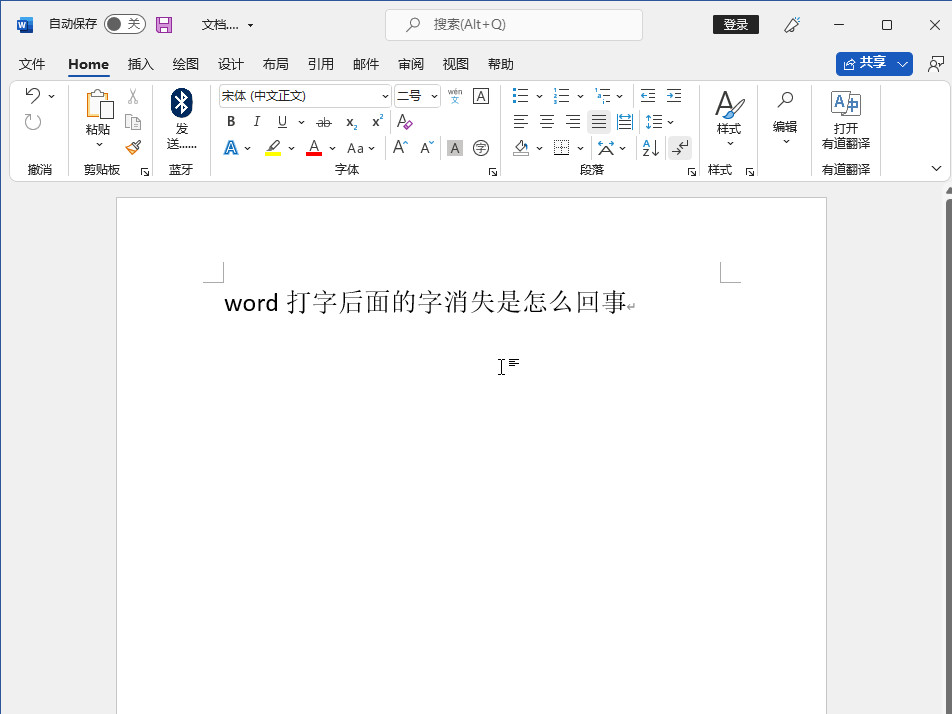Increase font size with A^ icon

401,148
